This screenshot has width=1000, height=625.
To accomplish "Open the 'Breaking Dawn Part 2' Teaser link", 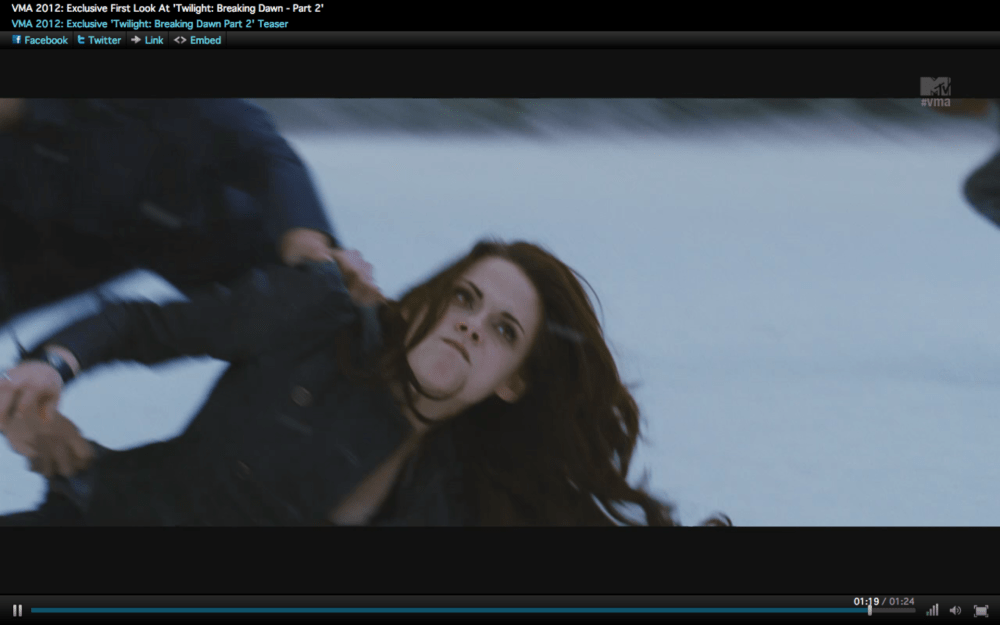I will coord(150,23).
